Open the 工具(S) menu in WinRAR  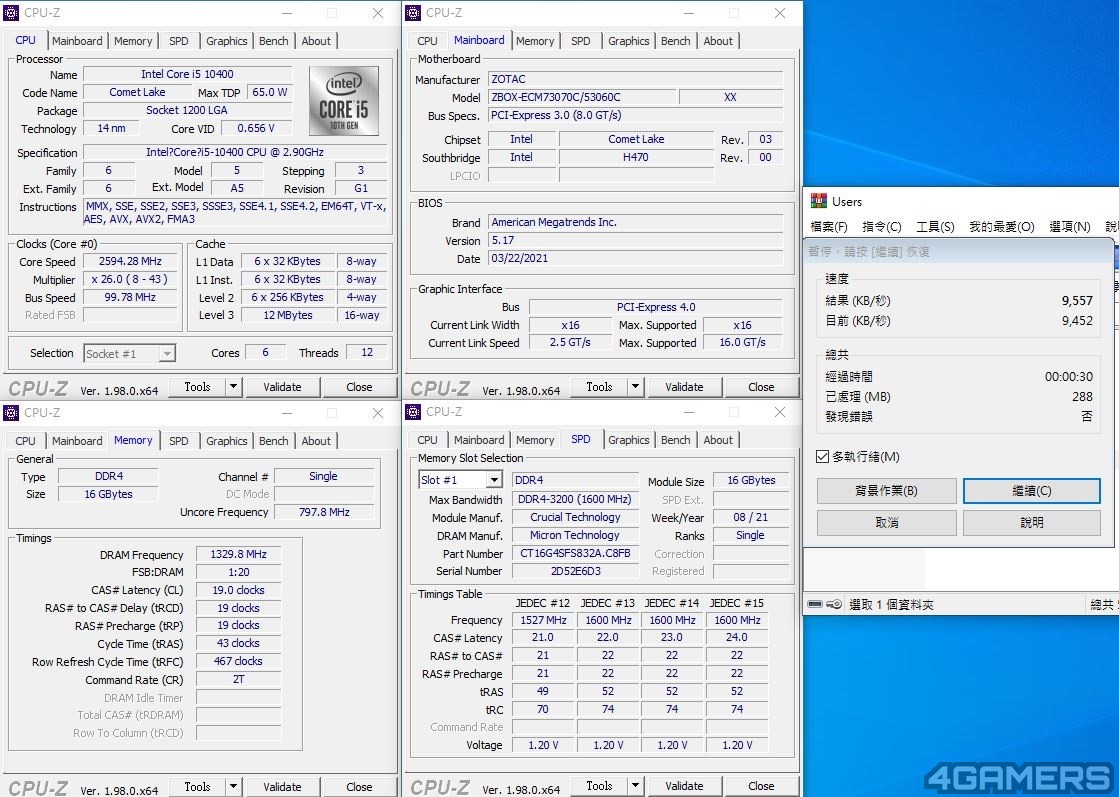(x=935, y=227)
